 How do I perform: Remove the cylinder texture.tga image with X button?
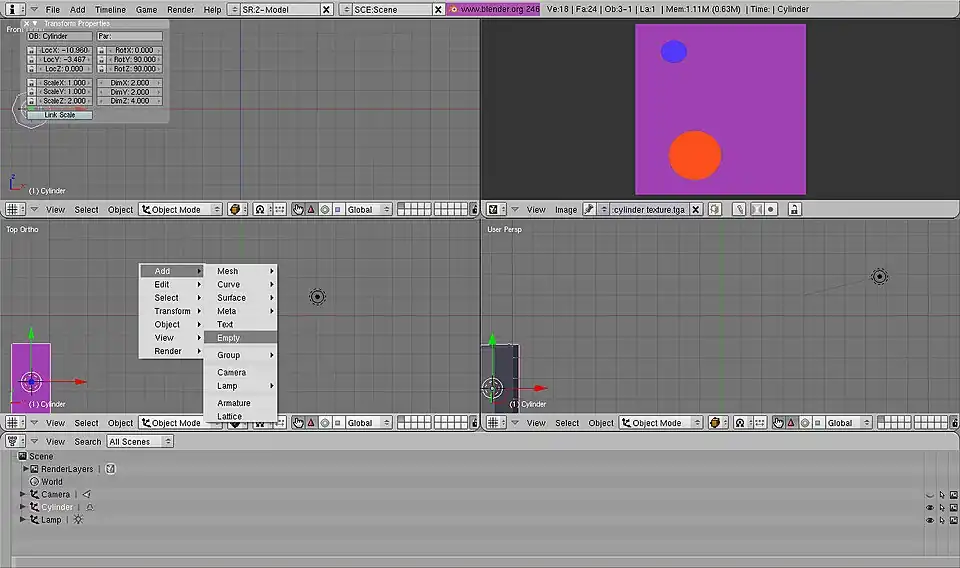click(696, 210)
